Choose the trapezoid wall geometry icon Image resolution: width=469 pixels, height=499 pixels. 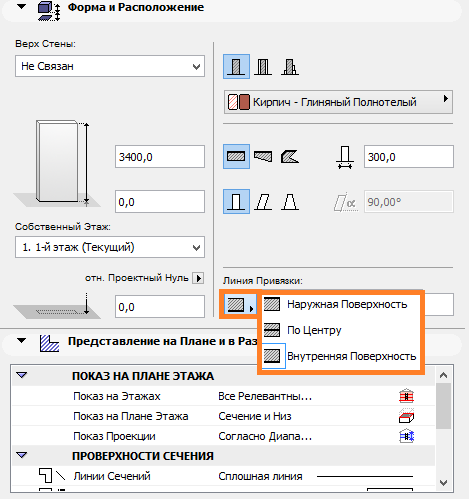pyautogui.click(x=263, y=156)
